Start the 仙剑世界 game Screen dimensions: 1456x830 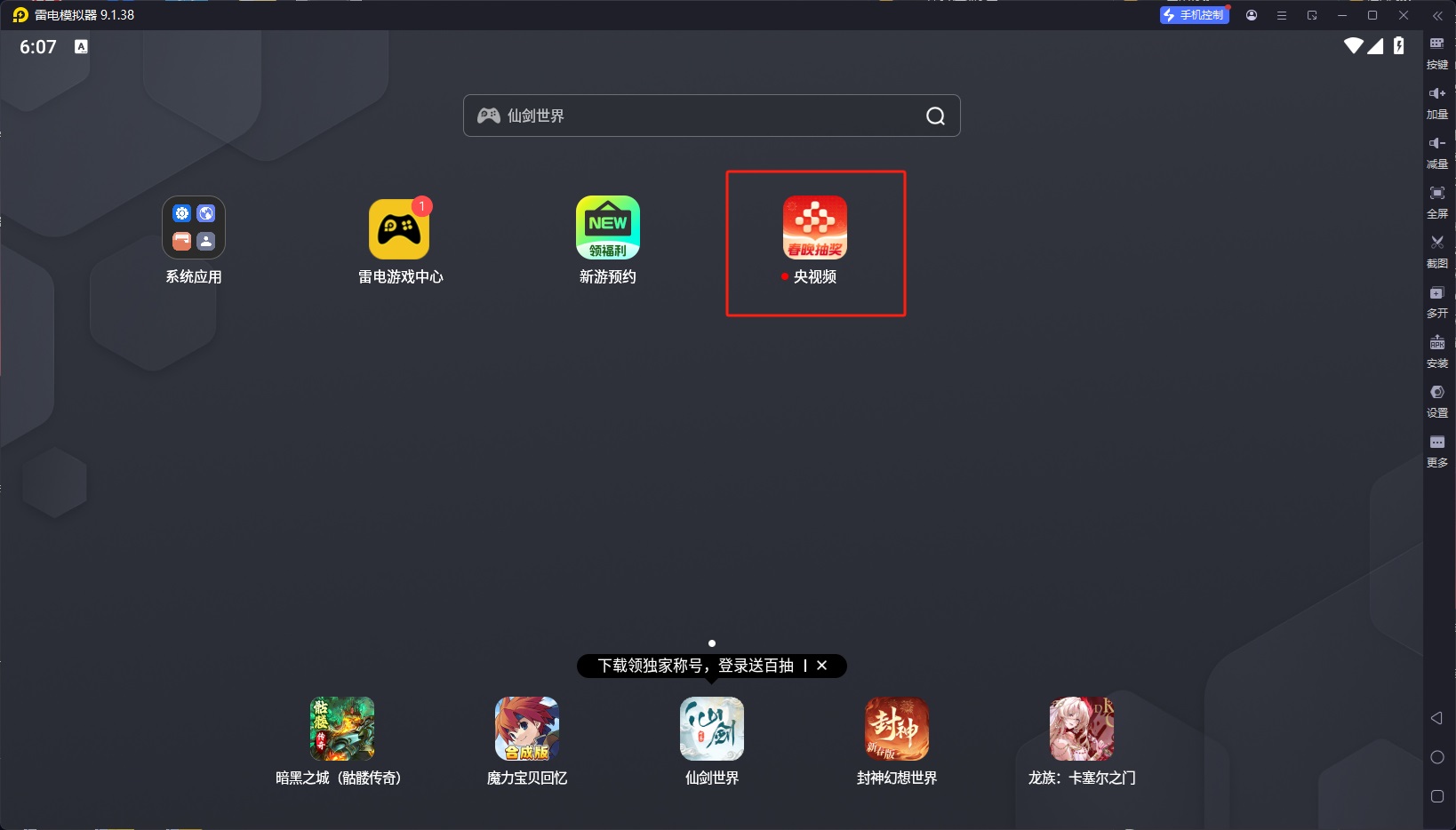tap(711, 729)
